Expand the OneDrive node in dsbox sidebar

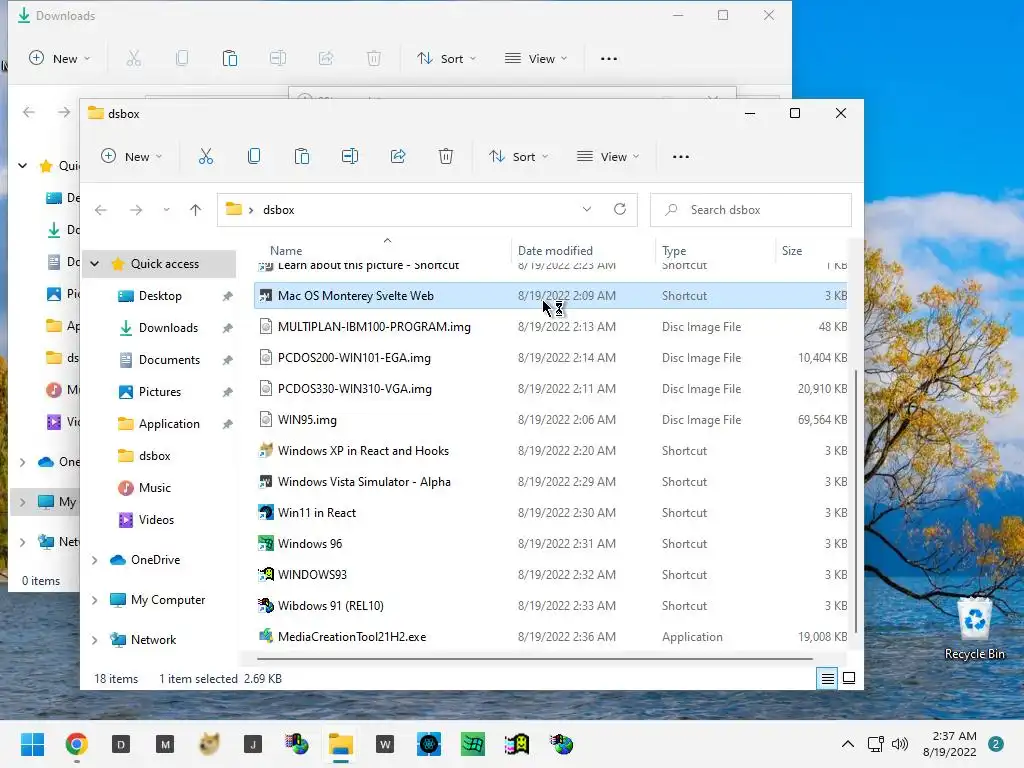click(95, 560)
